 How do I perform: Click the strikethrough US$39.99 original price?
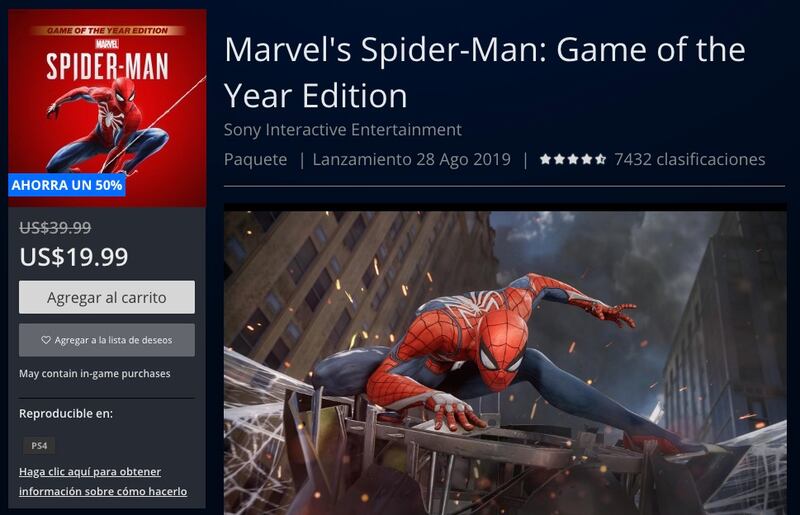55,228
